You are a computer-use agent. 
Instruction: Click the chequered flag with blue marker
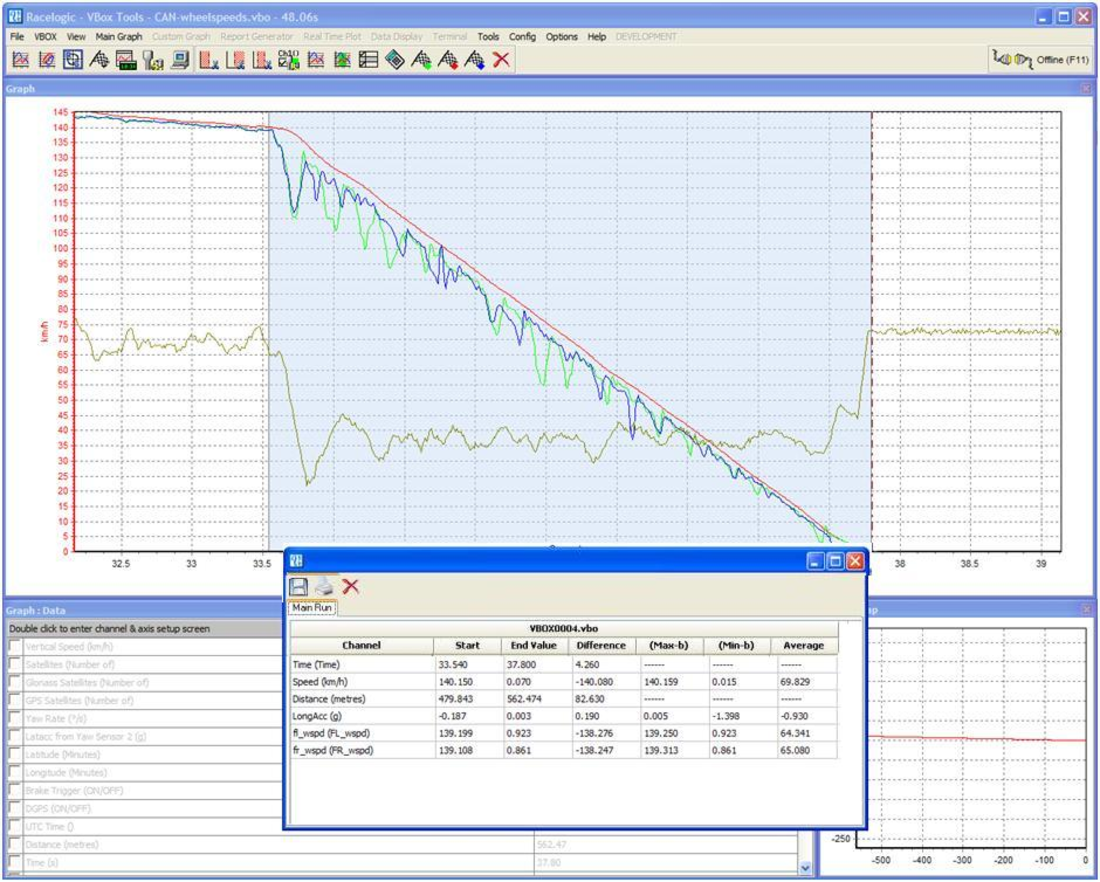click(x=475, y=60)
